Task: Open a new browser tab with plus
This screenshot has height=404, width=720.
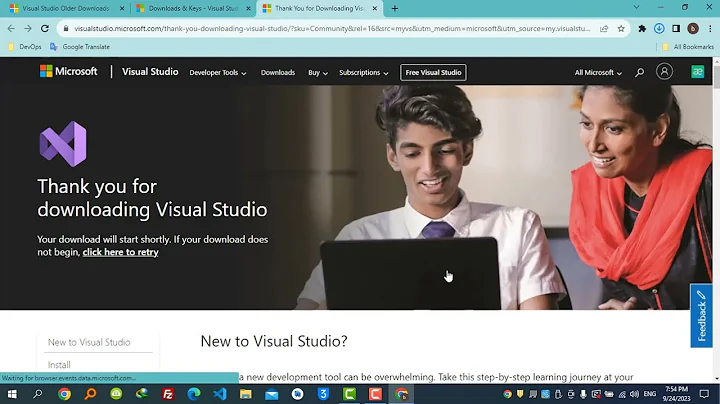Action: (394, 8)
